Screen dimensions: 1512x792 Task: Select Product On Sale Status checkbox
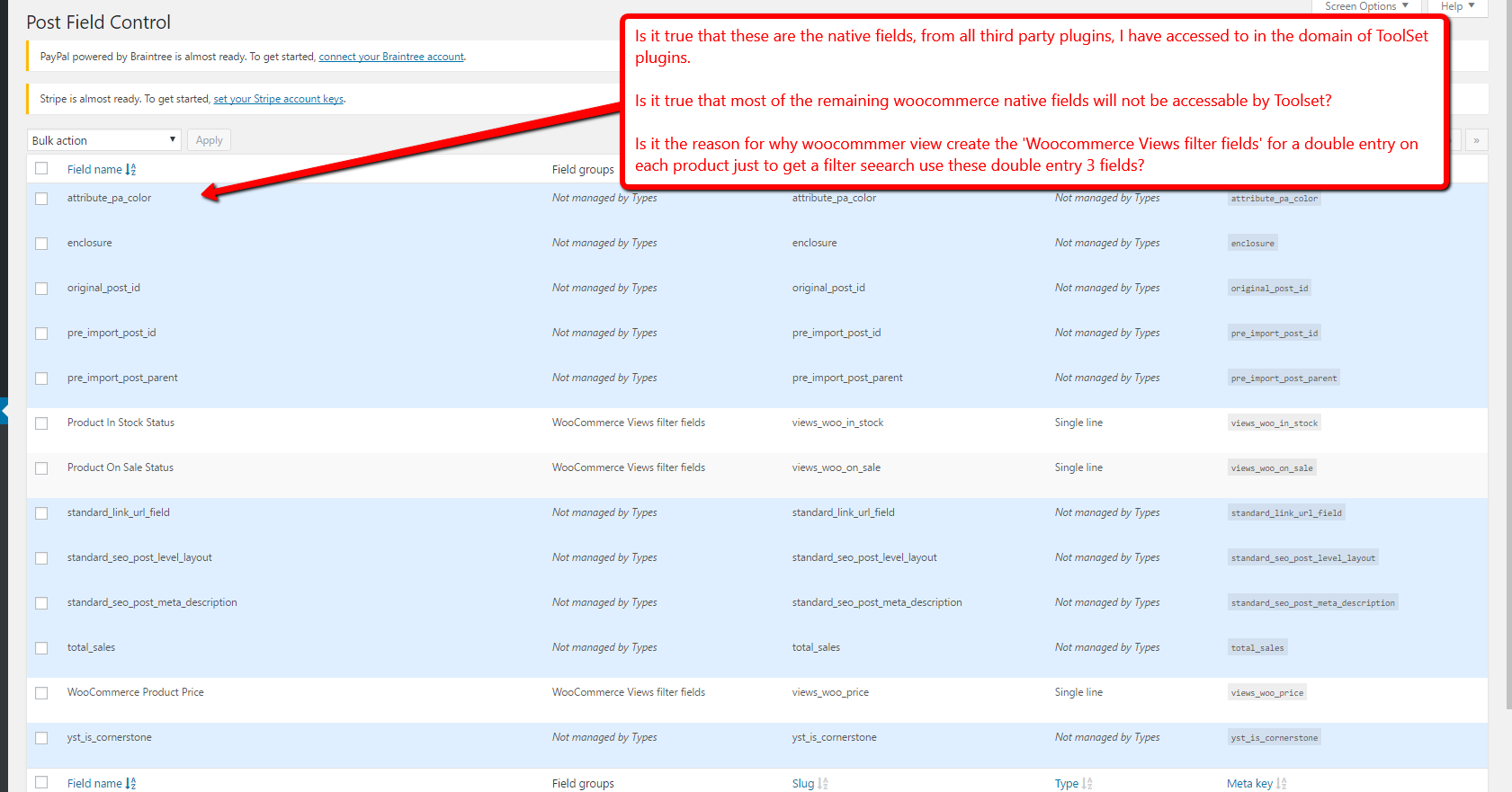click(x=41, y=468)
